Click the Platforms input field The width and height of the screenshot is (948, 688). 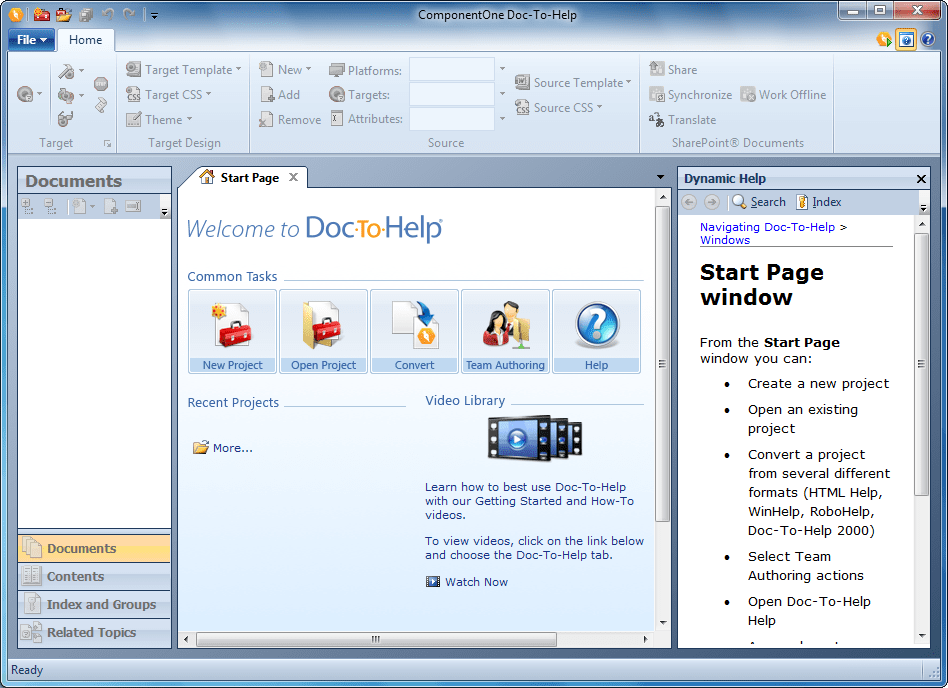pyautogui.click(x=452, y=70)
